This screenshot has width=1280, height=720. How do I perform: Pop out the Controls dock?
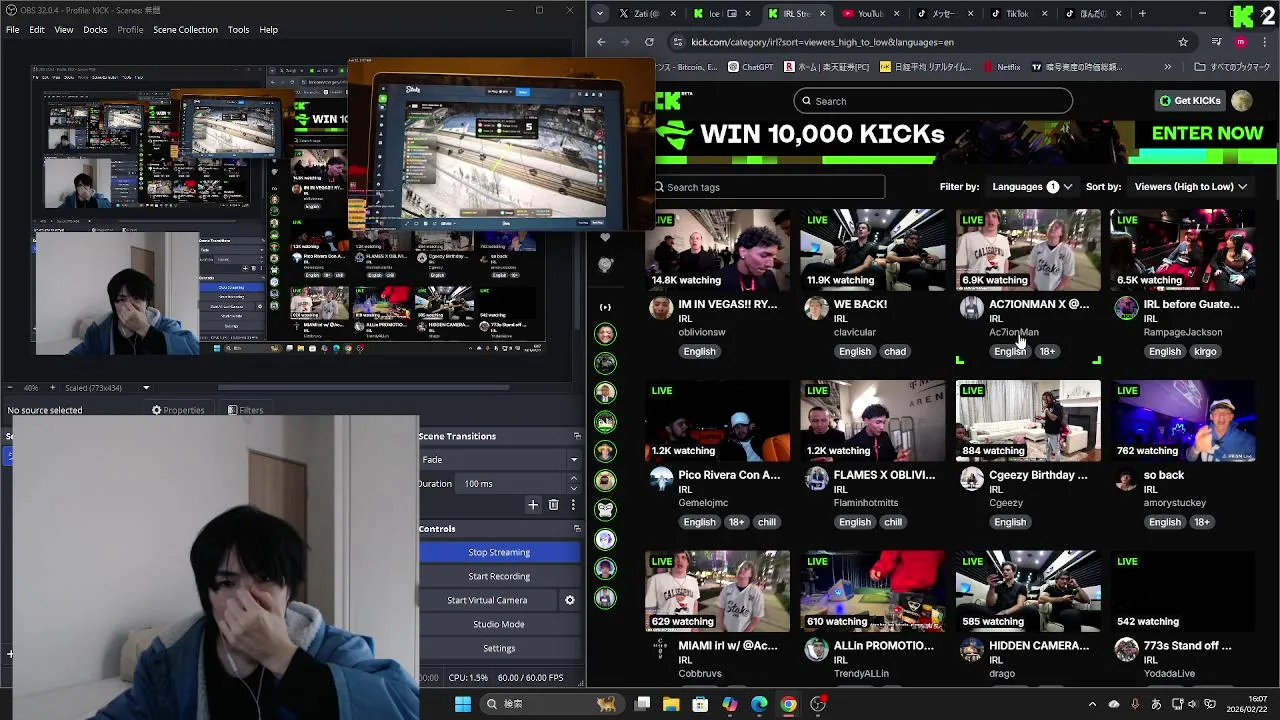(x=577, y=529)
